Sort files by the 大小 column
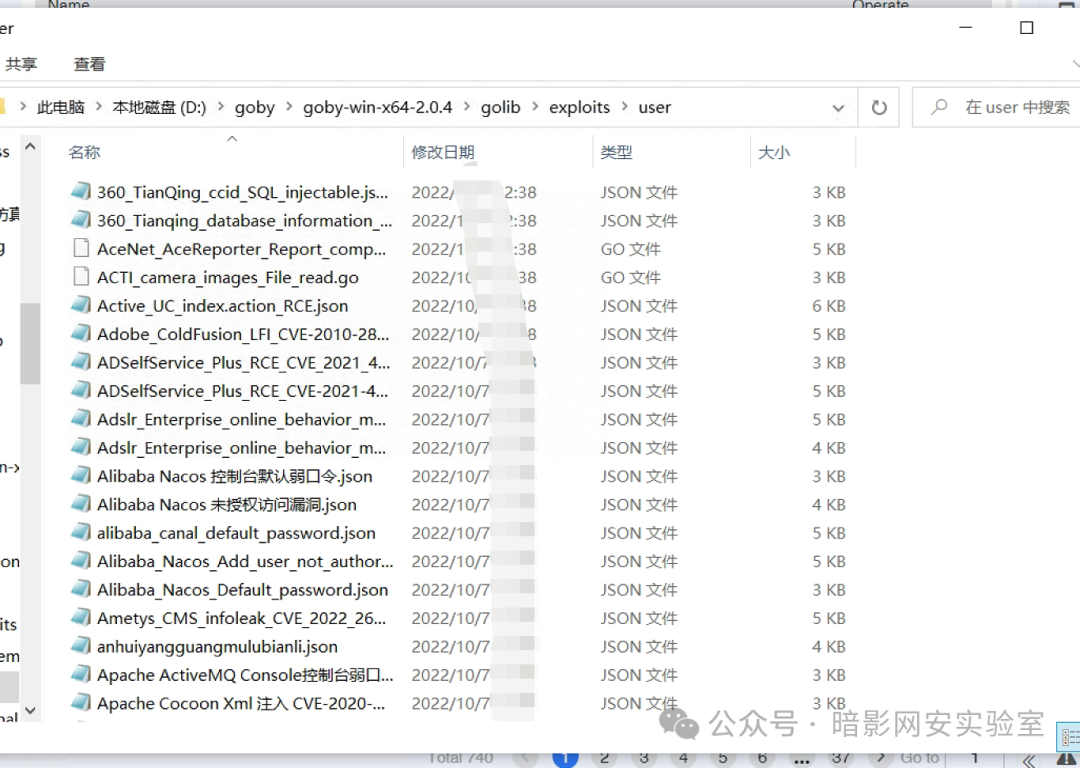This screenshot has height=768, width=1080. 773,152
